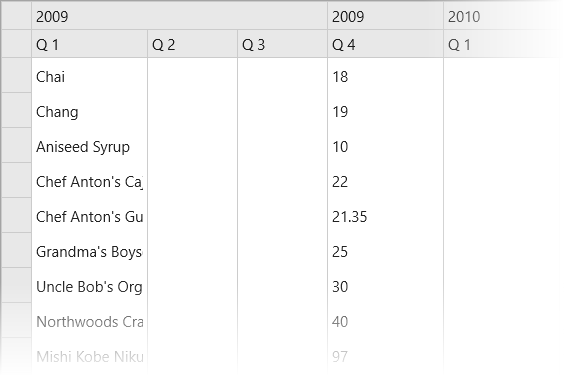Click the Northwoods Cra cell

pos(90,322)
